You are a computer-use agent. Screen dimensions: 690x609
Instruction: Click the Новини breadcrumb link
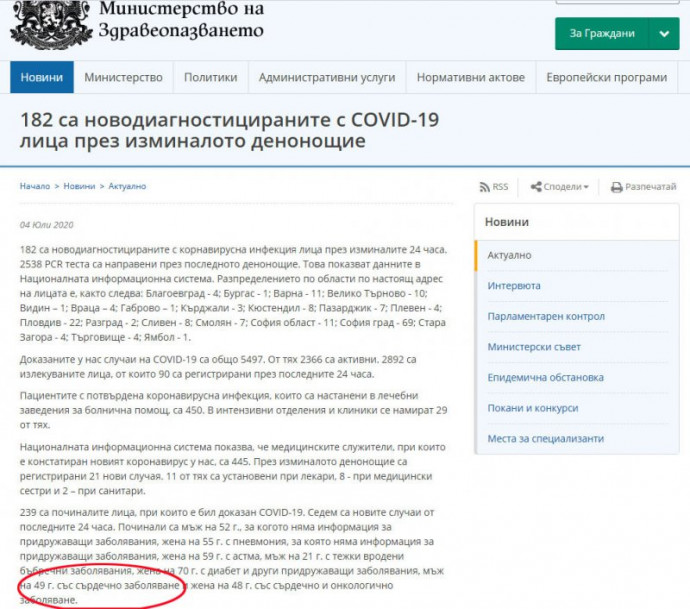point(79,186)
